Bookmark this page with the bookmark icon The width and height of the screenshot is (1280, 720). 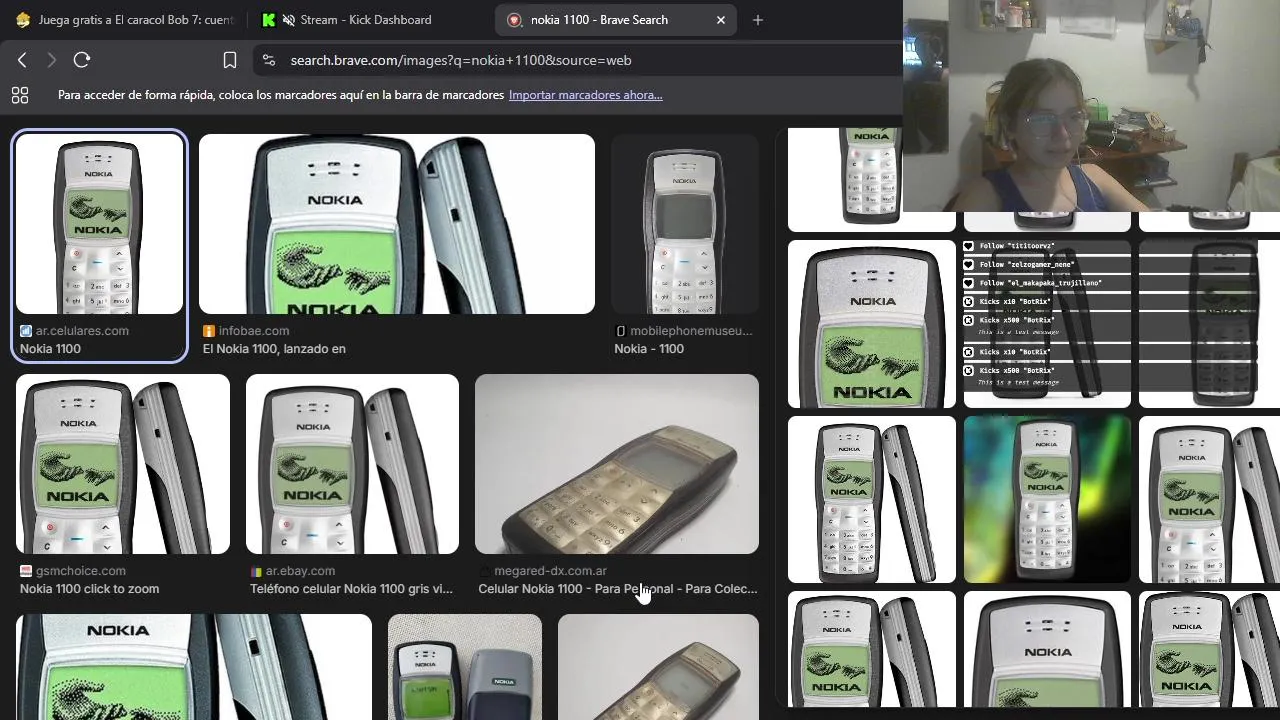(230, 60)
